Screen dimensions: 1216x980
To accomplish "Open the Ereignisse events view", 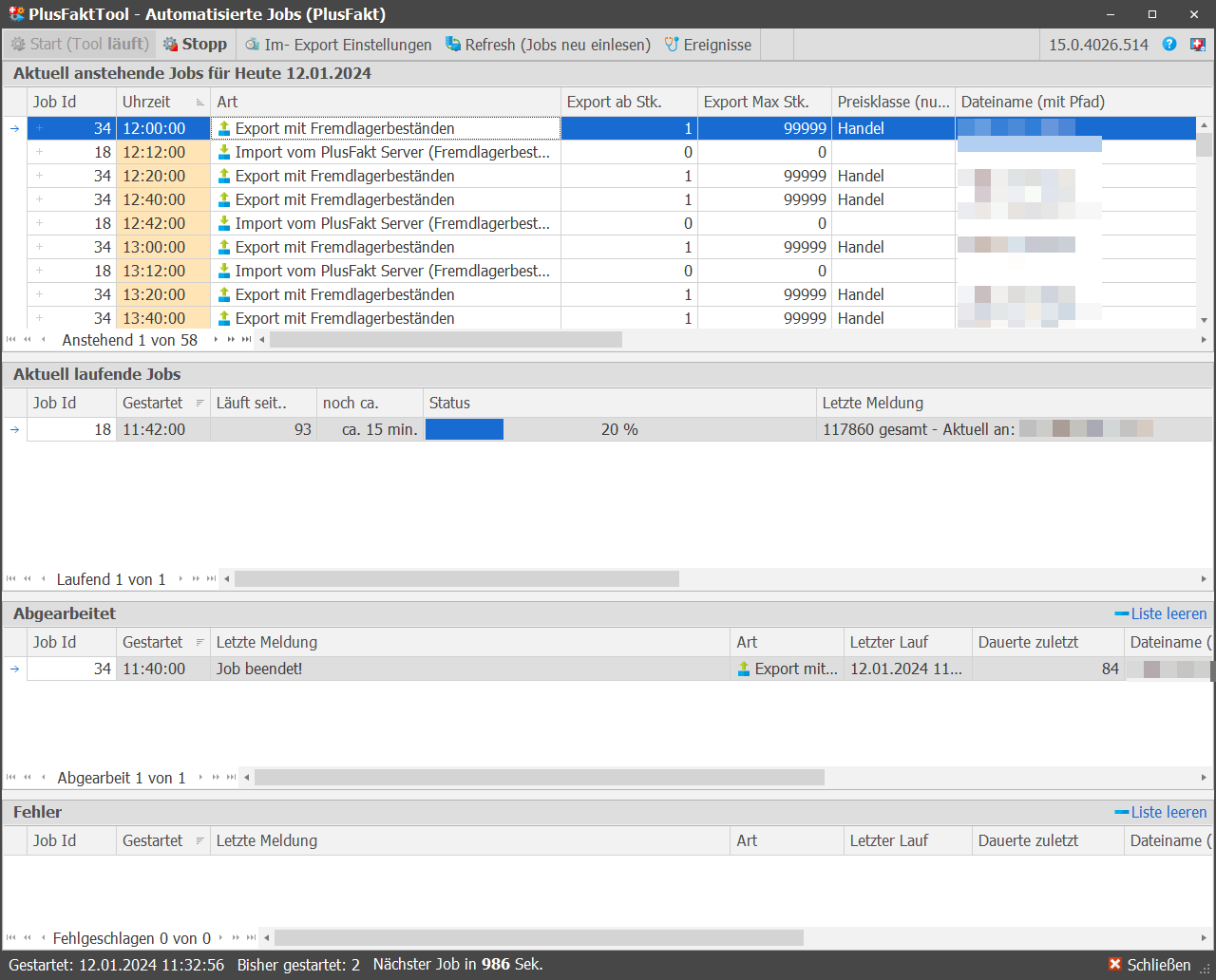I will 708,45.
